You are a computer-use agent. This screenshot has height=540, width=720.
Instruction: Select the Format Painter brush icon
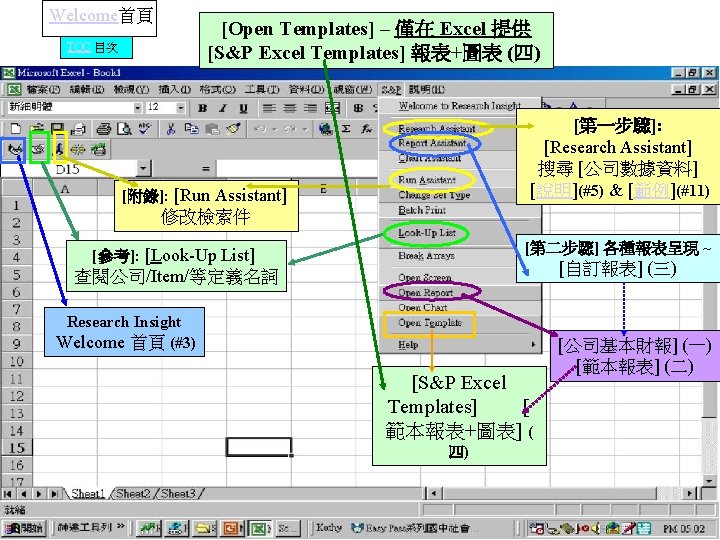coord(233,129)
